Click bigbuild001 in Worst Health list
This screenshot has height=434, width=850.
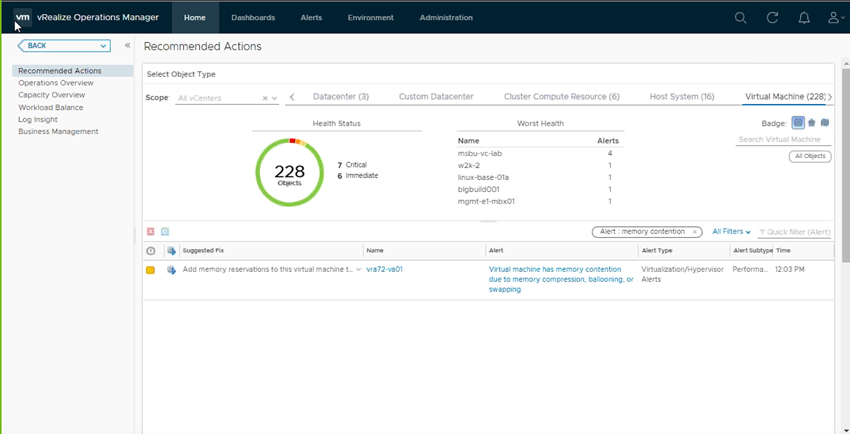[479, 189]
